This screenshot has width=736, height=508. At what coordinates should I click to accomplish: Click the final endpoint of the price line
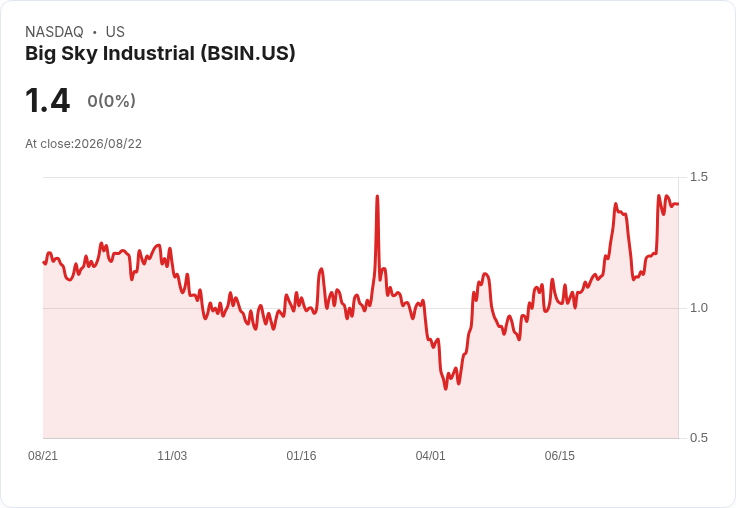pos(677,204)
